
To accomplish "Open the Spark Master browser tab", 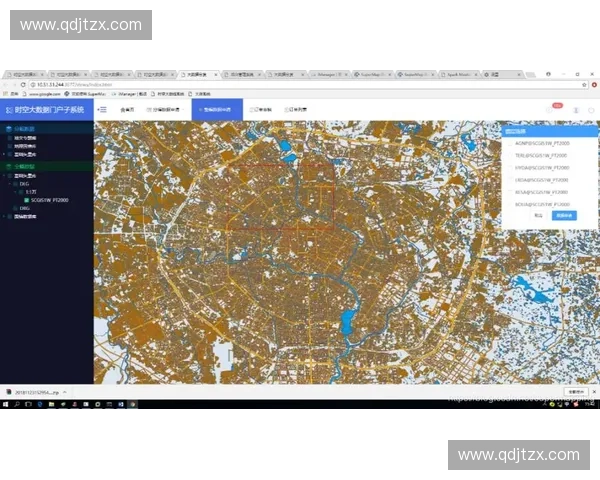I will 457,74.
